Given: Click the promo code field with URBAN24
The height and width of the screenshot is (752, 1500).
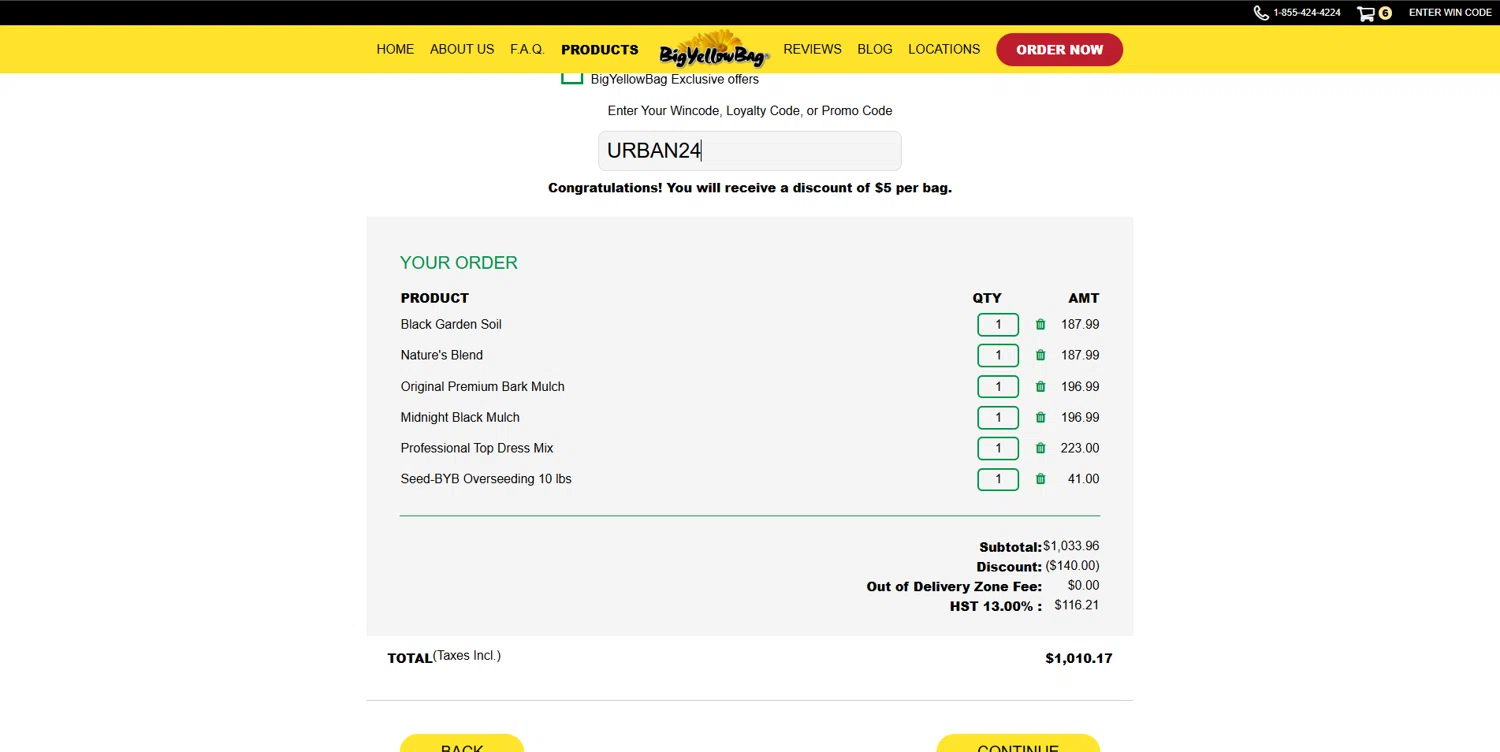Looking at the screenshot, I should click(750, 151).
